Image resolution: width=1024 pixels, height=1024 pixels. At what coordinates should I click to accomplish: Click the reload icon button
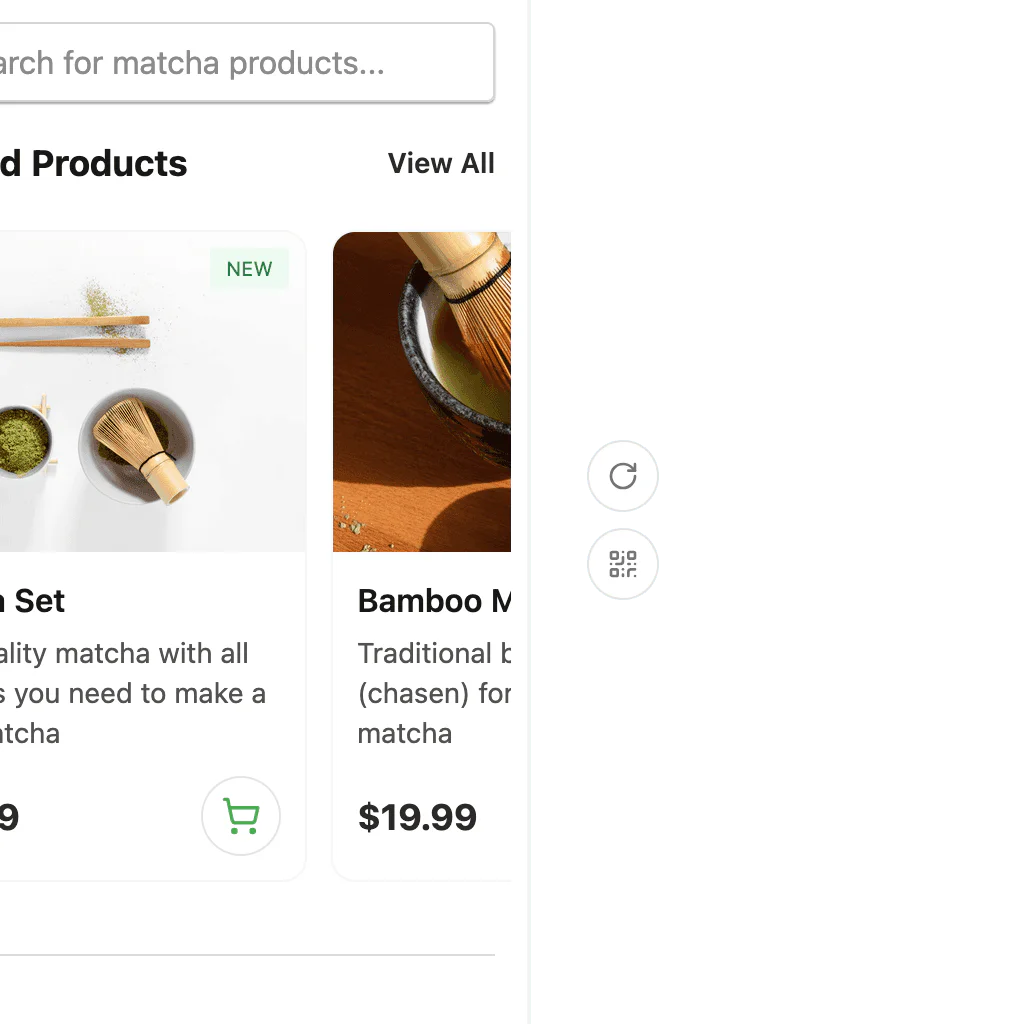pyautogui.click(x=623, y=476)
